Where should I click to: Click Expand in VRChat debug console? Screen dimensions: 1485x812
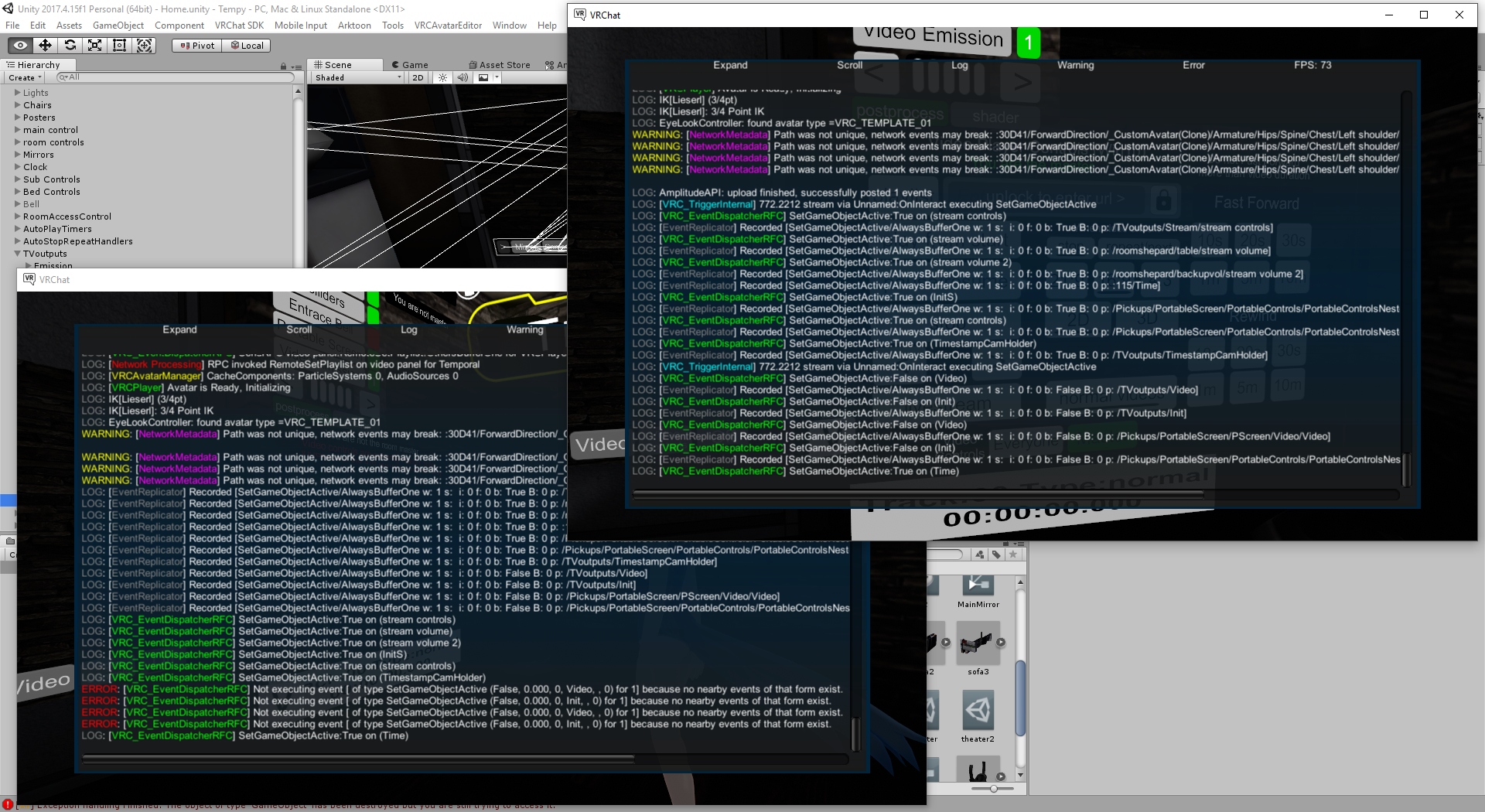pyautogui.click(x=730, y=65)
